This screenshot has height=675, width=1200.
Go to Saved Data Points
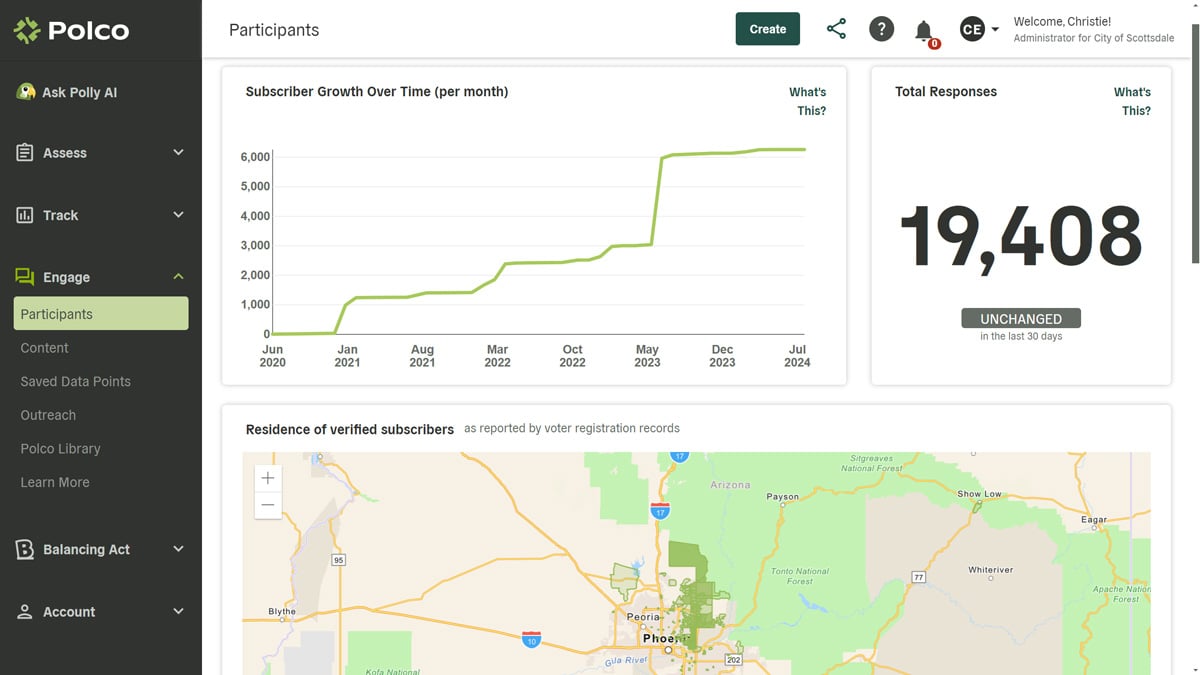pos(76,381)
